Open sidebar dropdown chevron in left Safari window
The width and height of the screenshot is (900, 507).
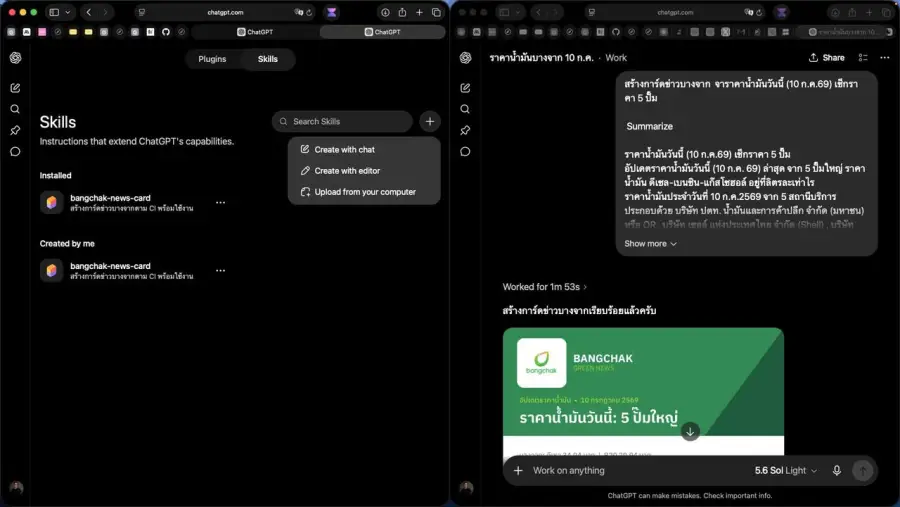point(68,12)
